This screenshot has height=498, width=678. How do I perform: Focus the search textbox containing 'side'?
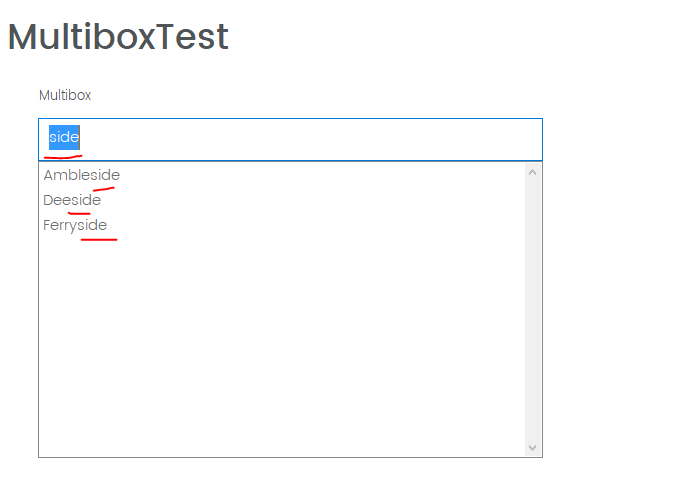[x=290, y=139]
